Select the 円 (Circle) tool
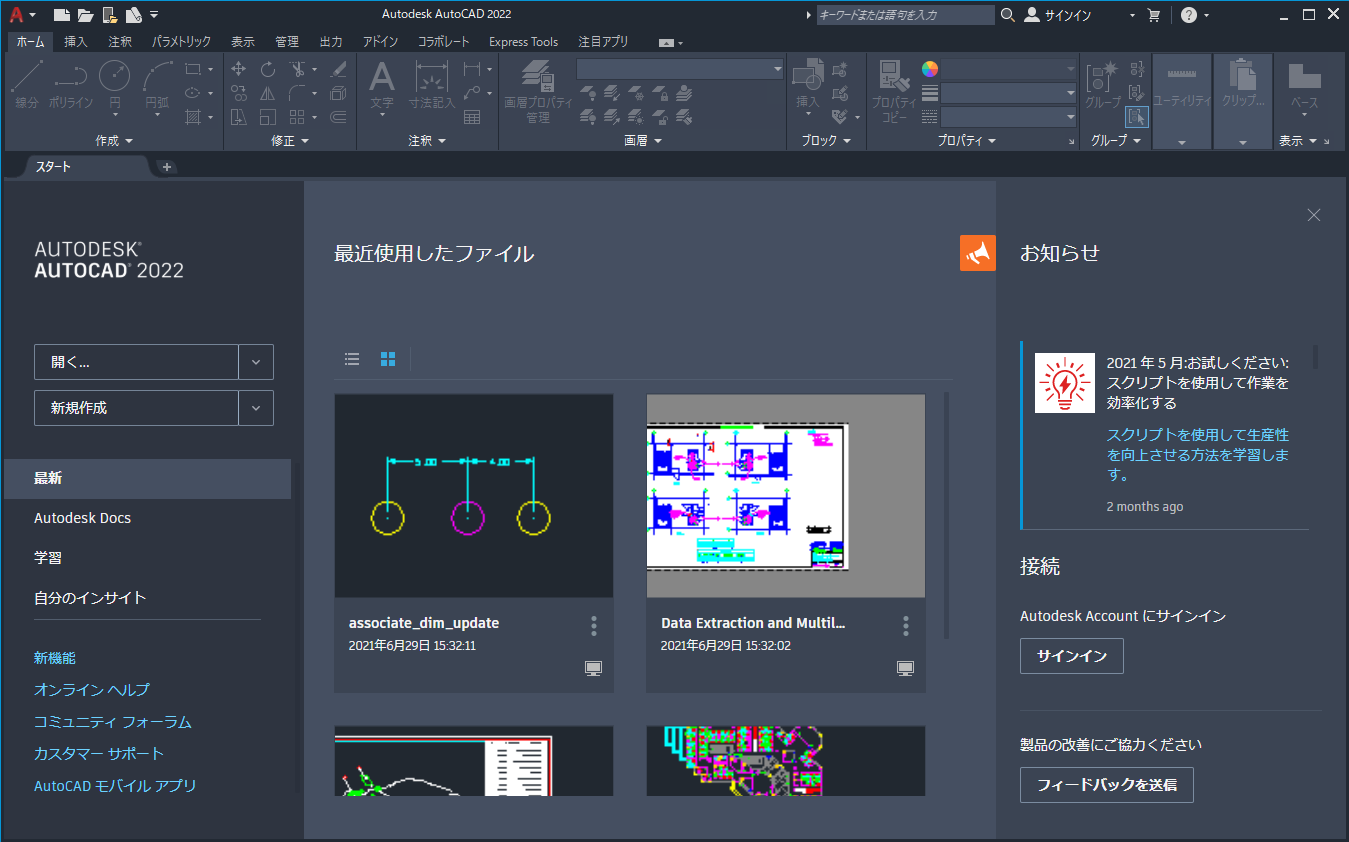This screenshot has height=842, width=1349. click(x=114, y=84)
